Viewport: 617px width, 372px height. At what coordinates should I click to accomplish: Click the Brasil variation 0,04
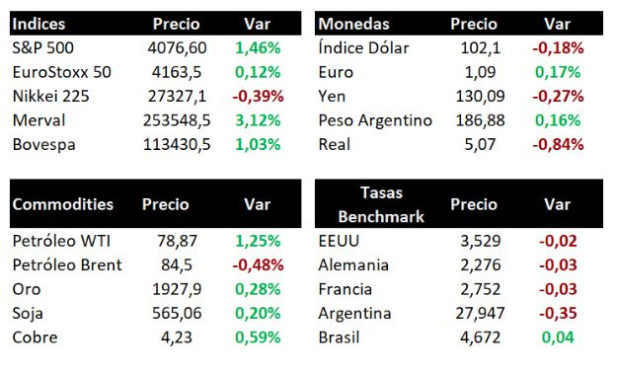558,337
